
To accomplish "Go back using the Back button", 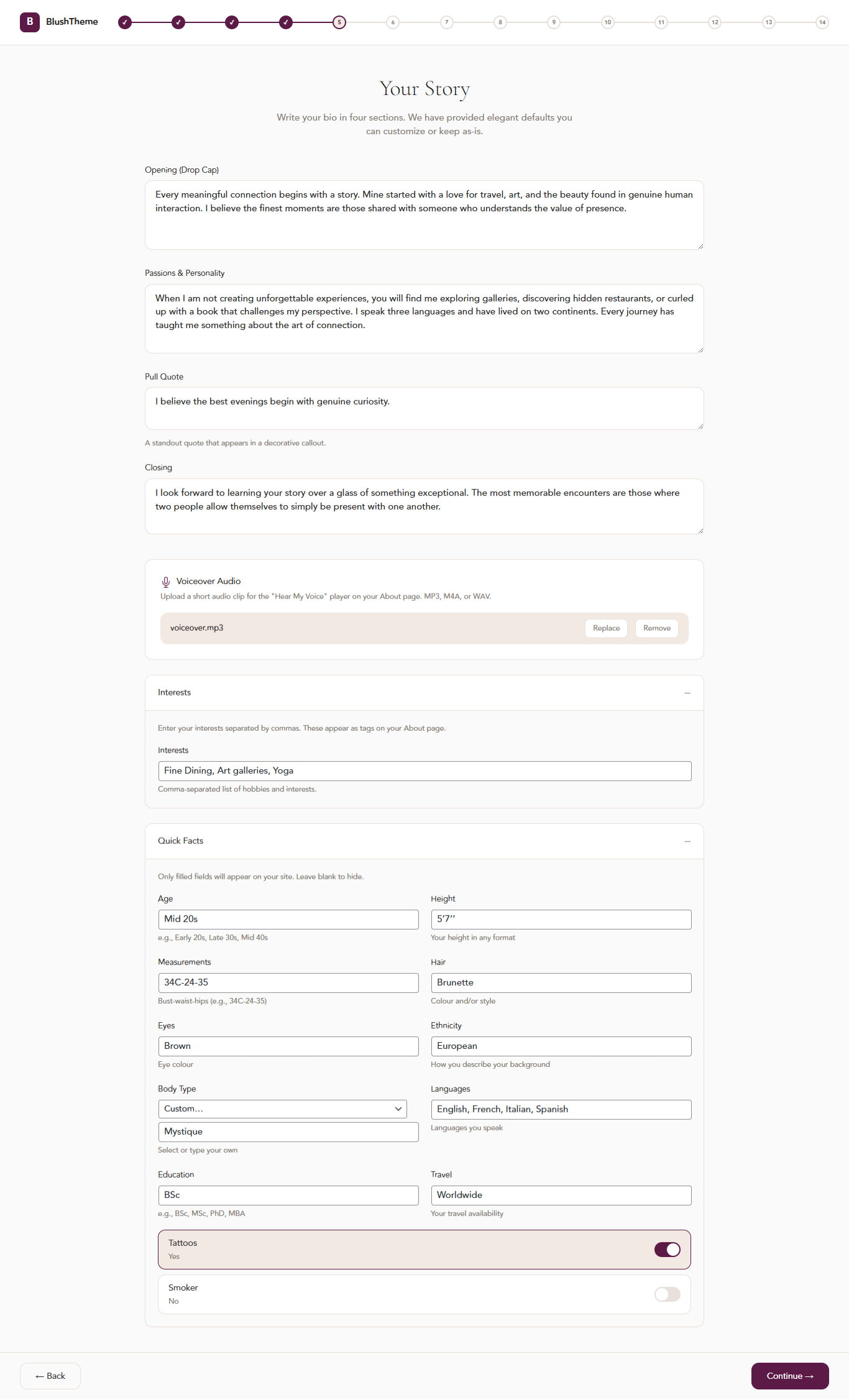I will coord(50,1376).
